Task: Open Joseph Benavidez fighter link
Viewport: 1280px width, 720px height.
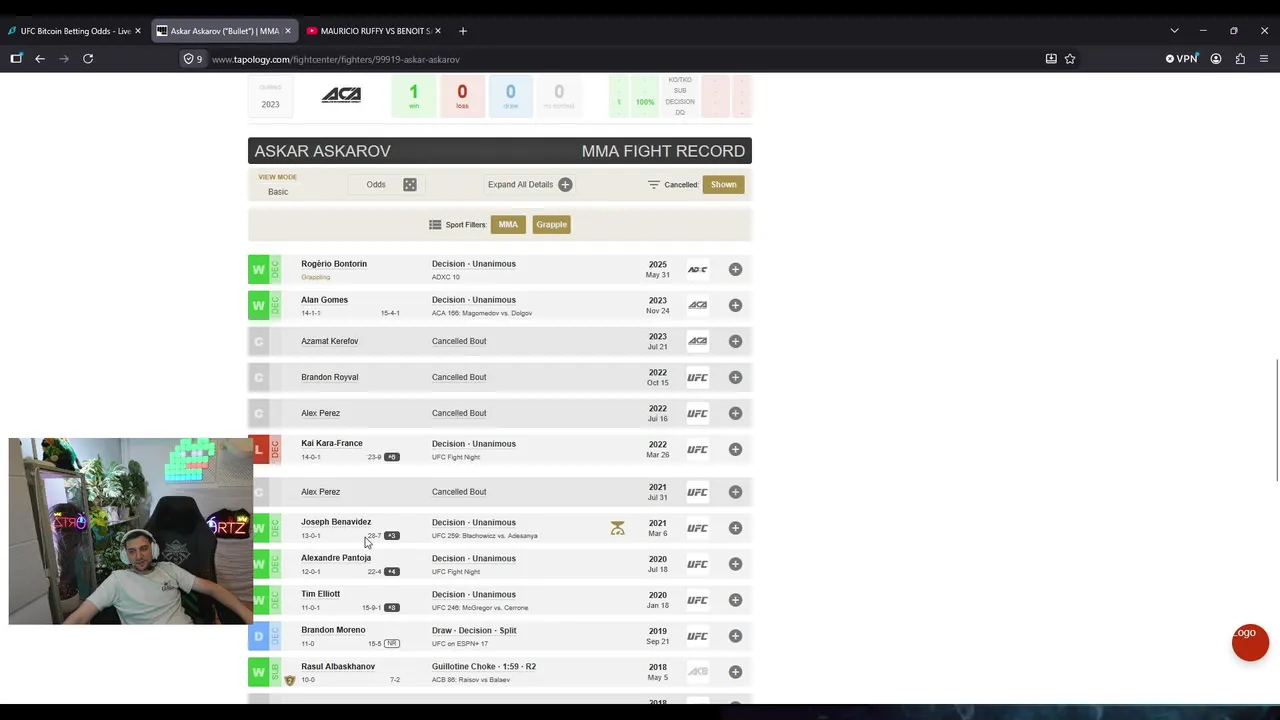Action: pyautogui.click(x=336, y=522)
